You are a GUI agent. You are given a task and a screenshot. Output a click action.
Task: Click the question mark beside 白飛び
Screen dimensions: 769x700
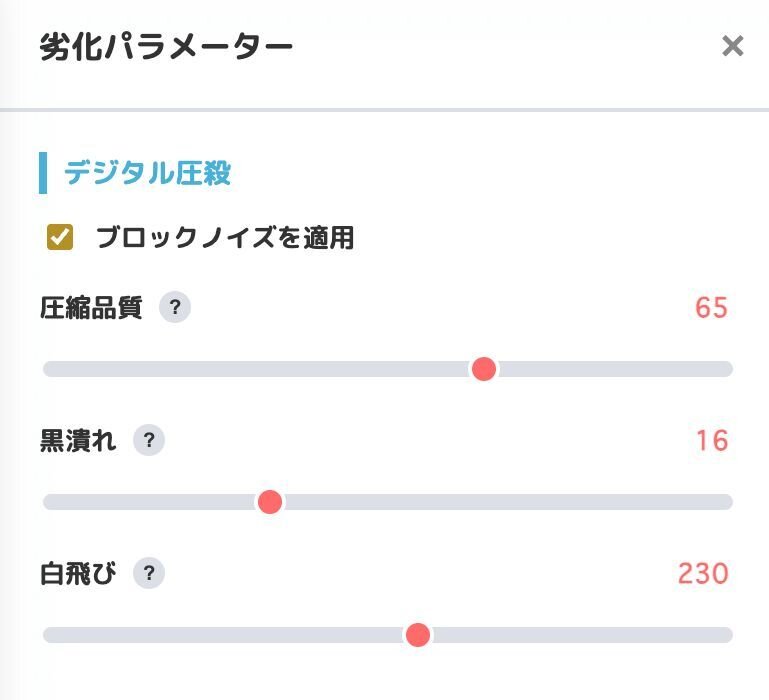click(149, 573)
